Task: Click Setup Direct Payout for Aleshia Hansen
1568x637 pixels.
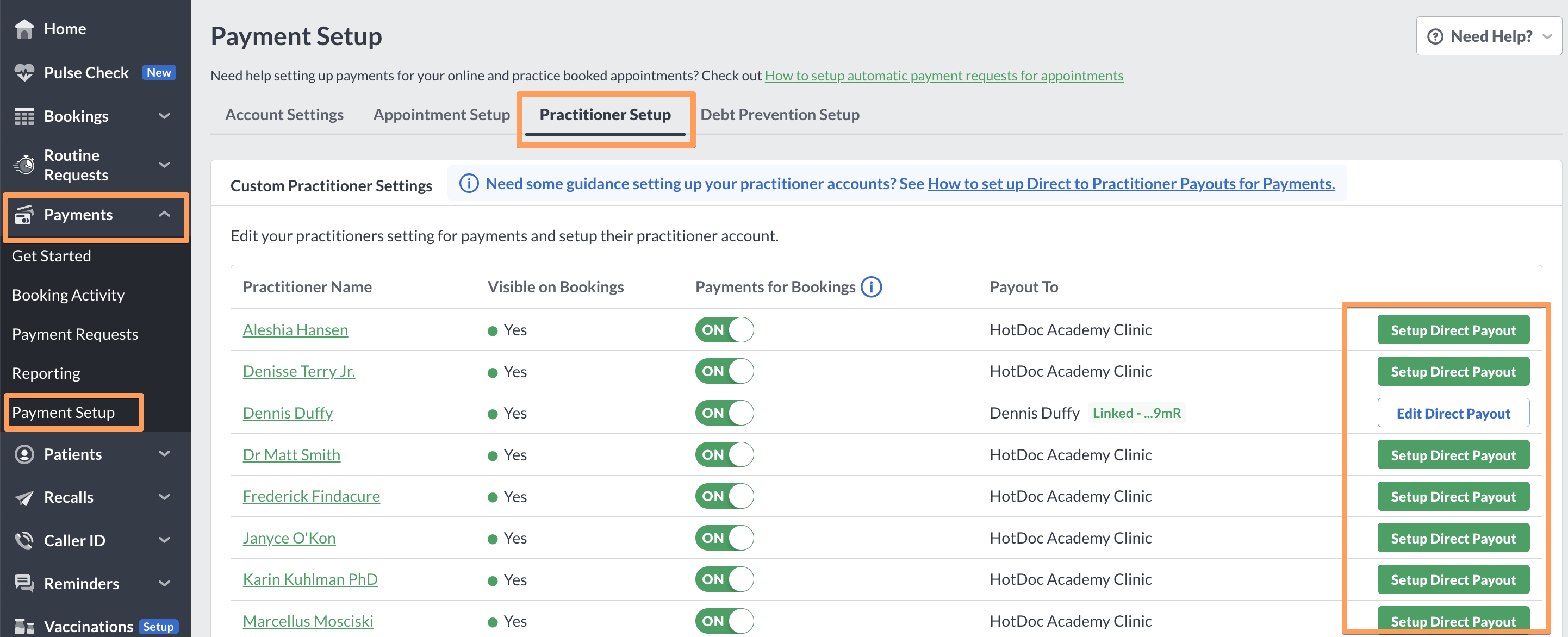Action: 1453,330
